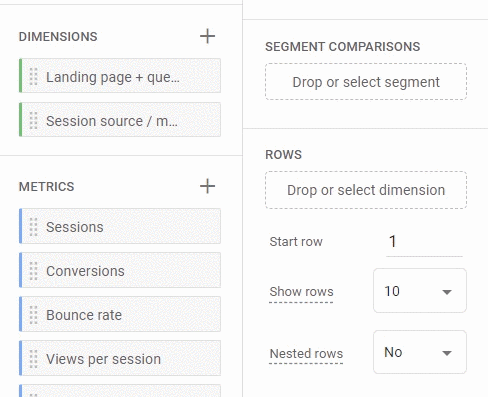Select the Session source / medium dimension chip
Image resolution: width=488 pixels, height=397 pixels.
tap(120, 120)
